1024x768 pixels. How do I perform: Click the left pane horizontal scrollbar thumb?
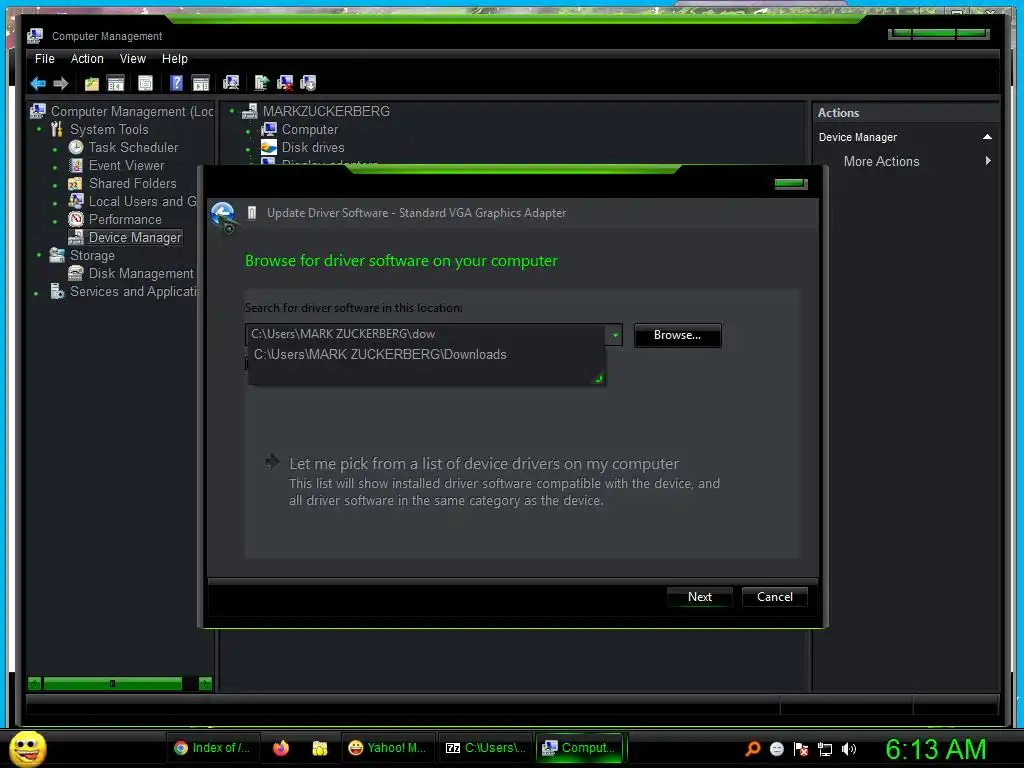112,684
